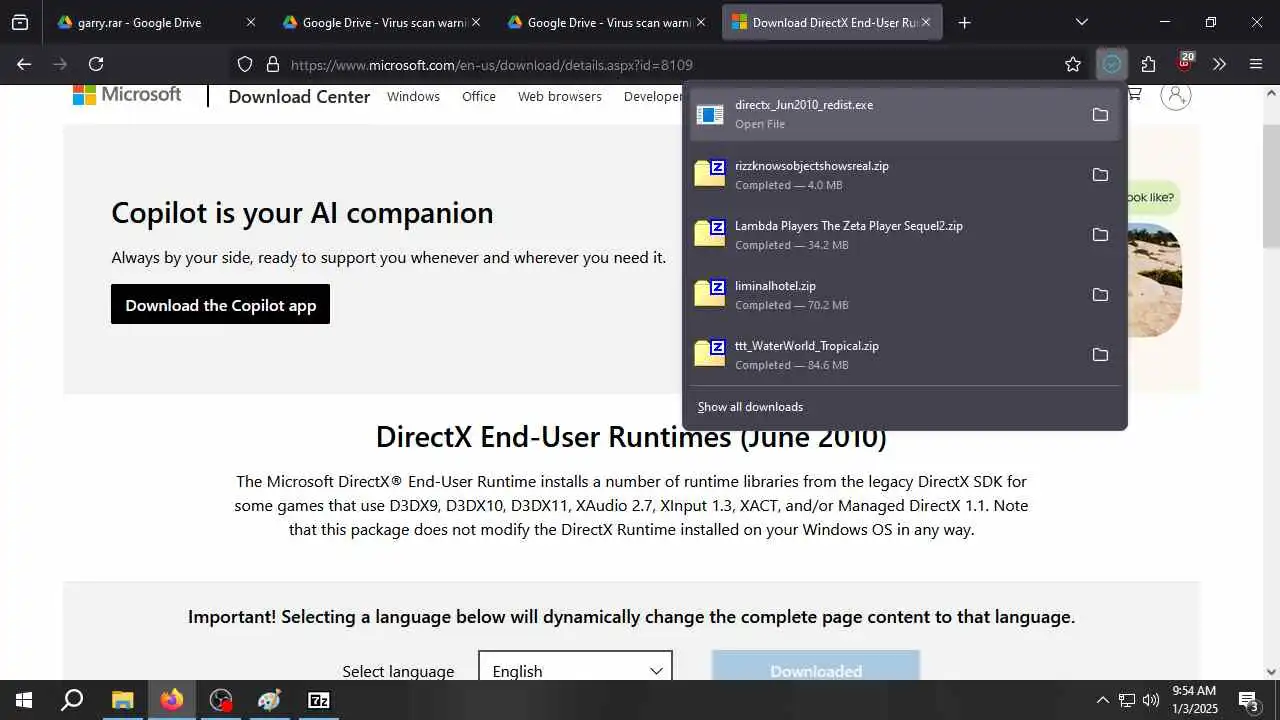
Task: Open Office menu in Download Center
Action: 479,96
